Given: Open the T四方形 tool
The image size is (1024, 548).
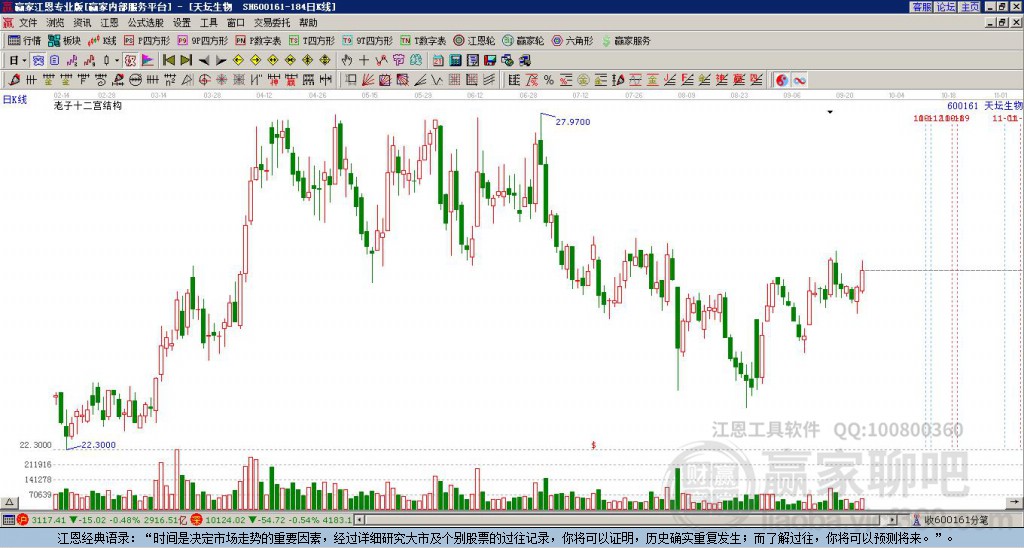Looking at the screenshot, I should pyautogui.click(x=312, y=40).
